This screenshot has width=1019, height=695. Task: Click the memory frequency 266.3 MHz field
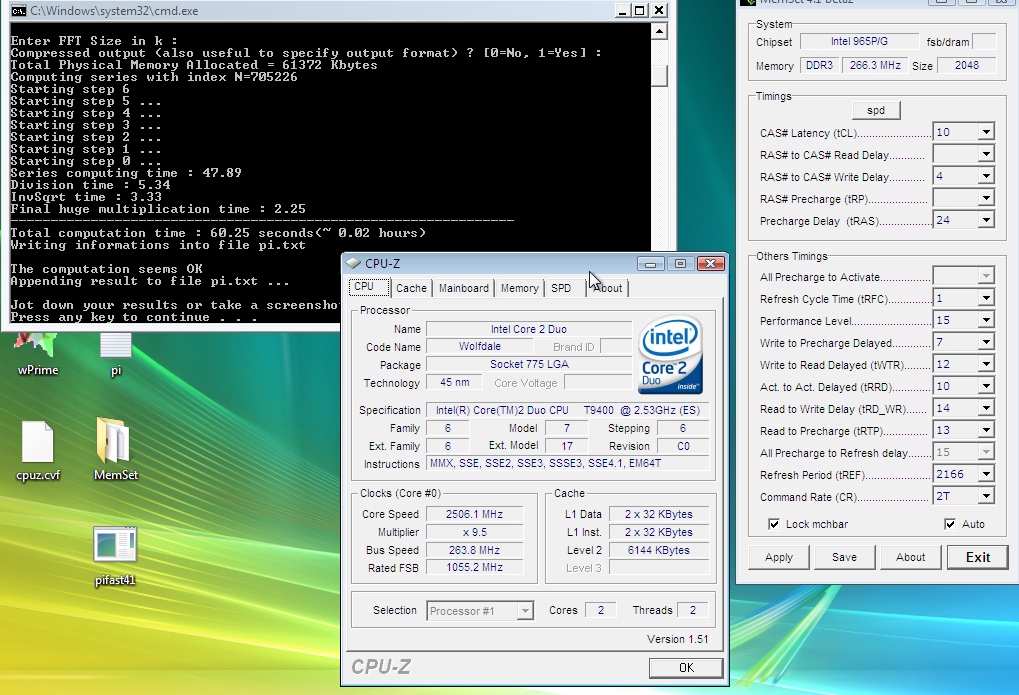(x=875, y=66)
